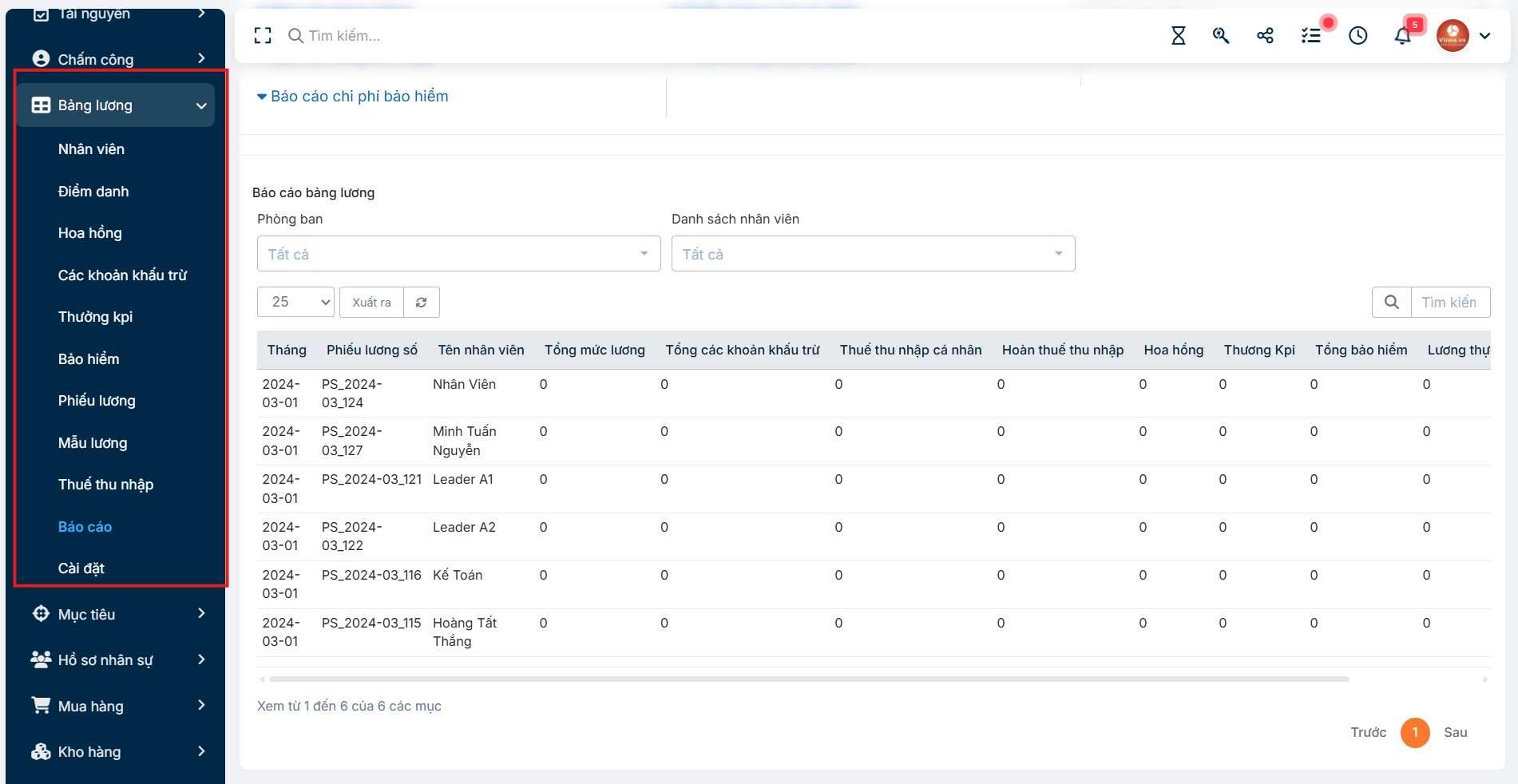Select Hoa hồng in sidebar
This screenshot has width=1518, height=784.
(x=89, y=232)
